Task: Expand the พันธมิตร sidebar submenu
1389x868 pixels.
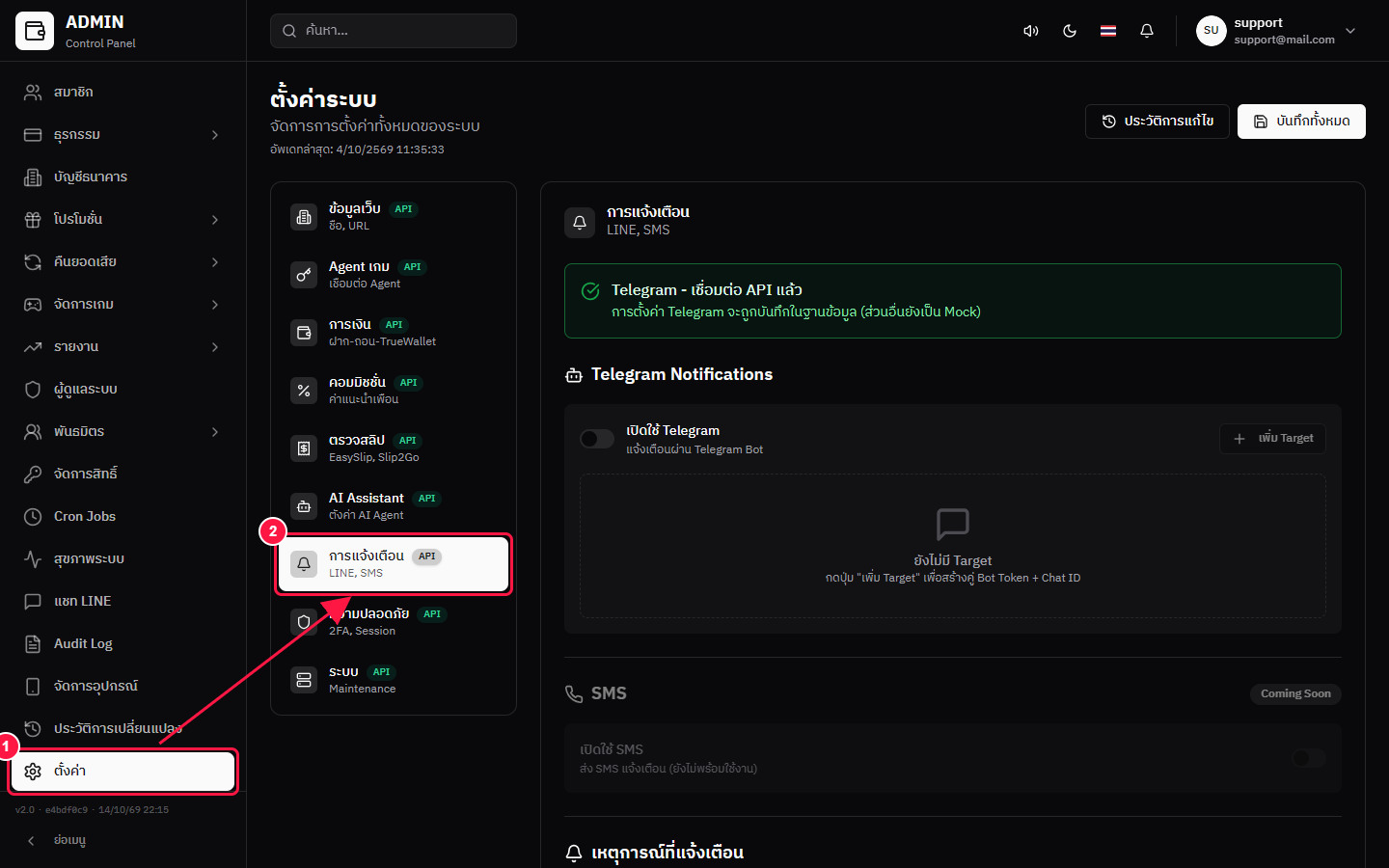Action: point(215,432)
